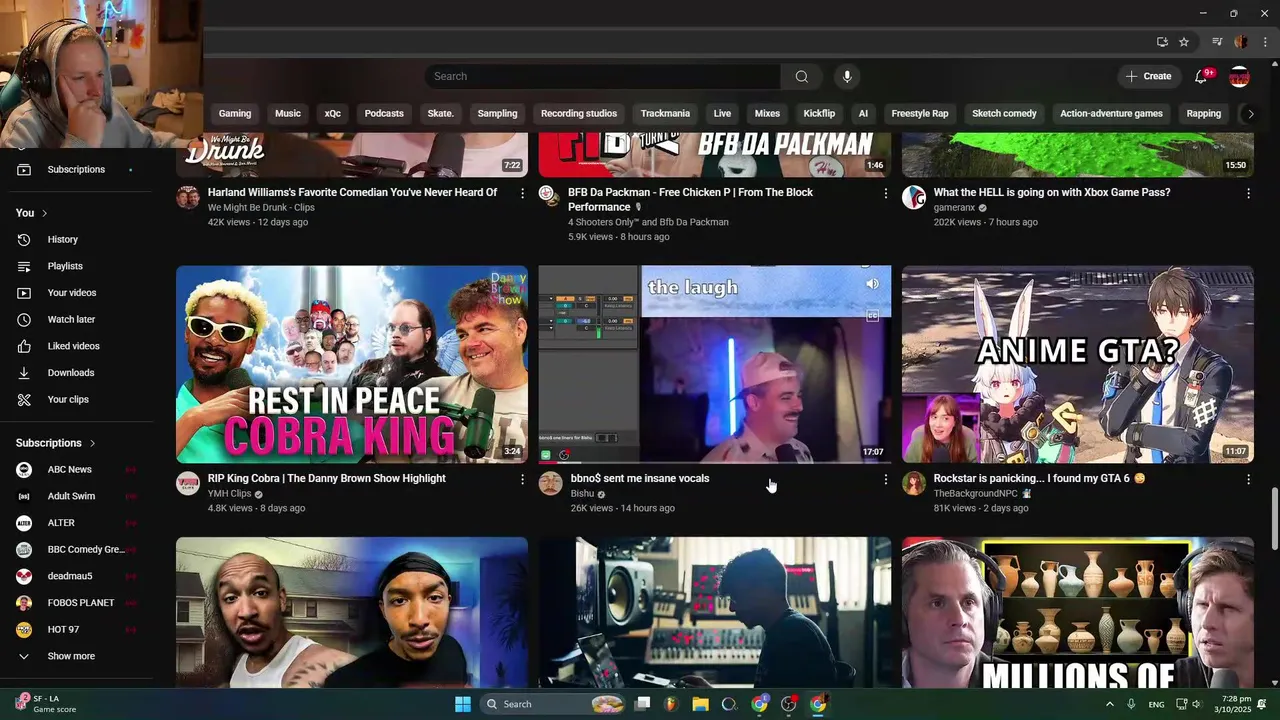Viewport: 1280px width, 720px height.
Task: Click the page vertical scrollbar
Action: click(1274, 518)
